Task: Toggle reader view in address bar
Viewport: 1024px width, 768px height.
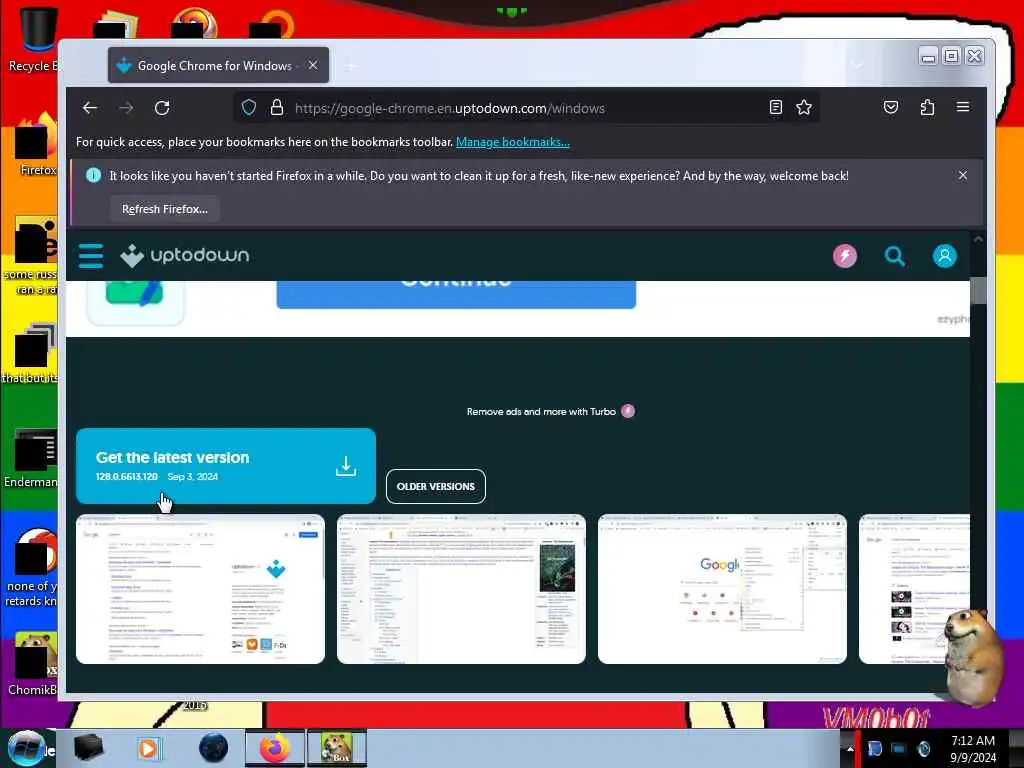Action: [x=775, y=107]
